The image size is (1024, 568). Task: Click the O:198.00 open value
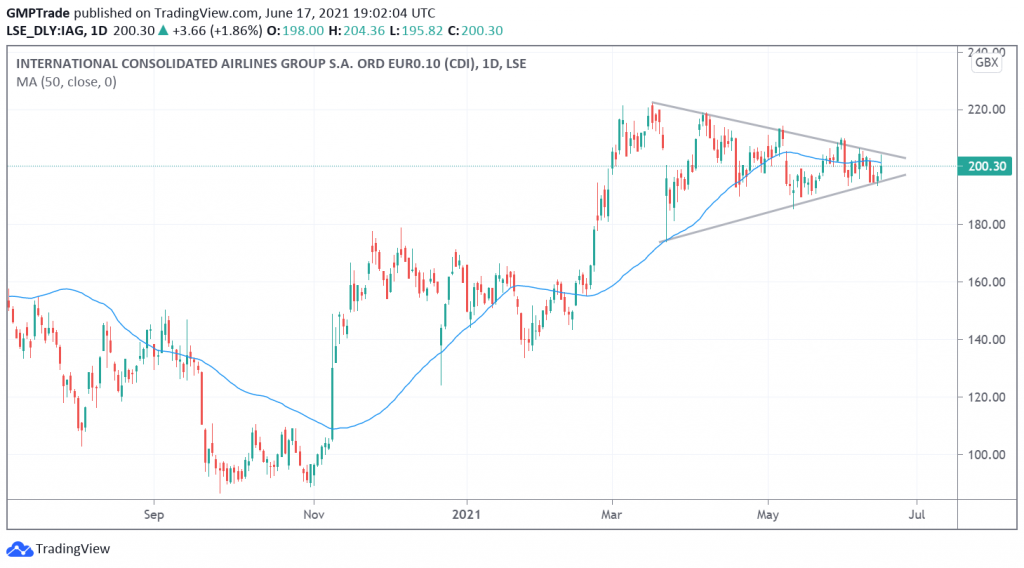point(295,31)
